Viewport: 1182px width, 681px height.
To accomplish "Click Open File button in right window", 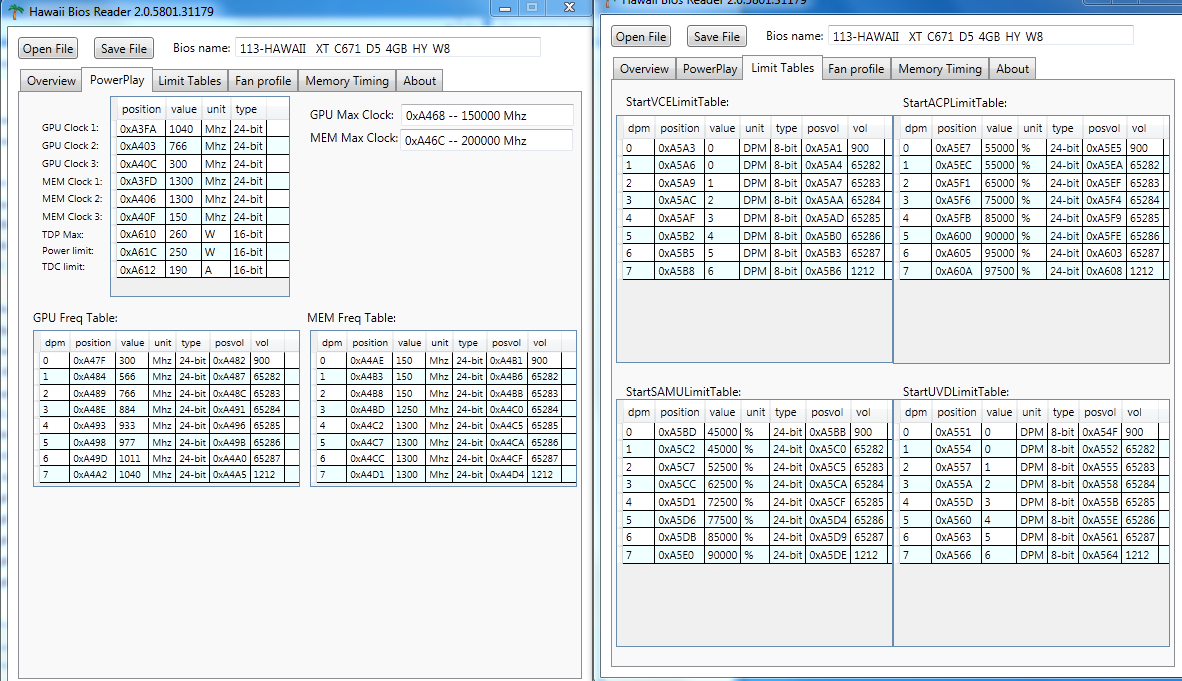I will point(641,36).
